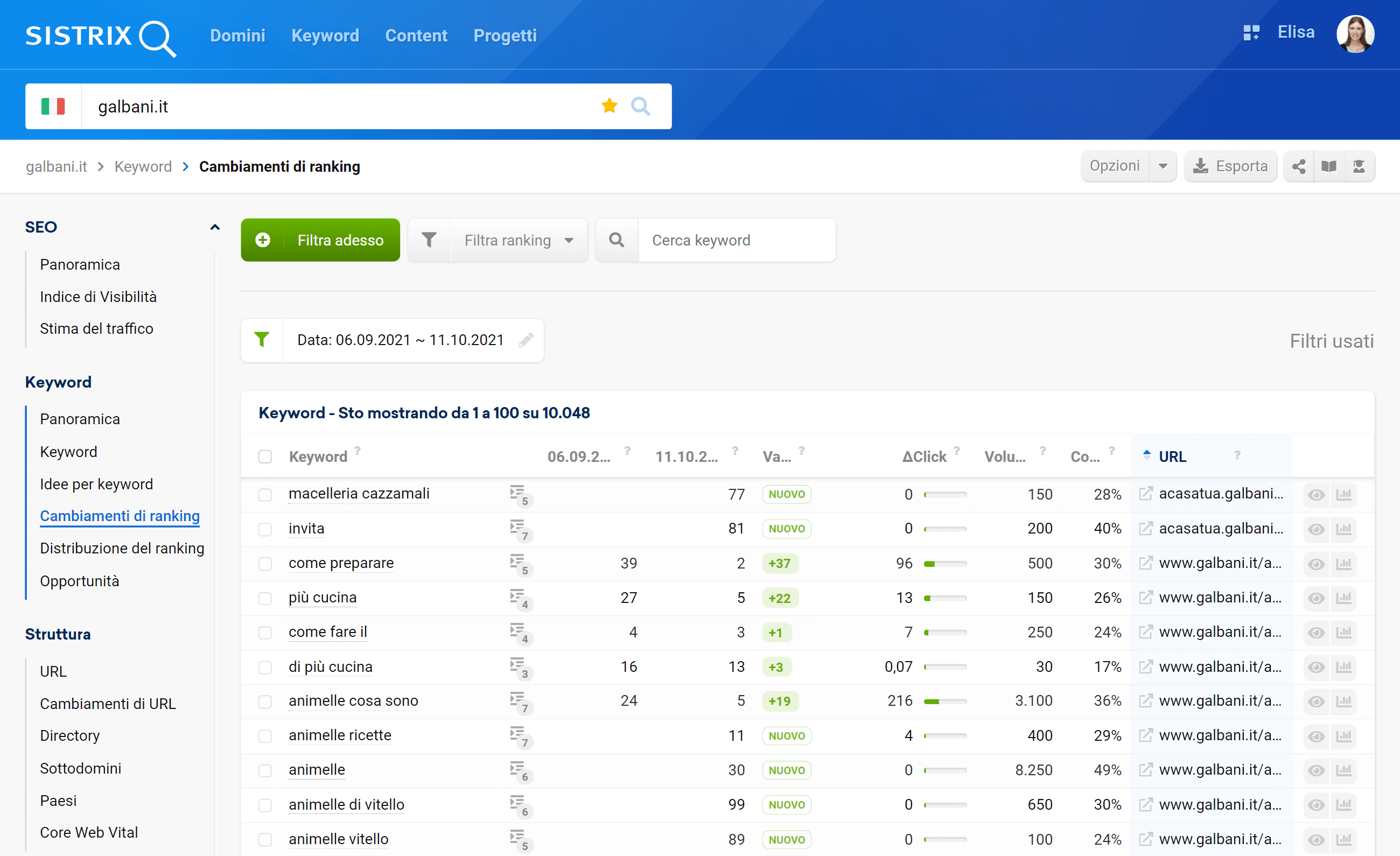The height and width of the screenshot is (856, 1400).
Task: Open the Content top menu
Action: click(x=416, y=35)
